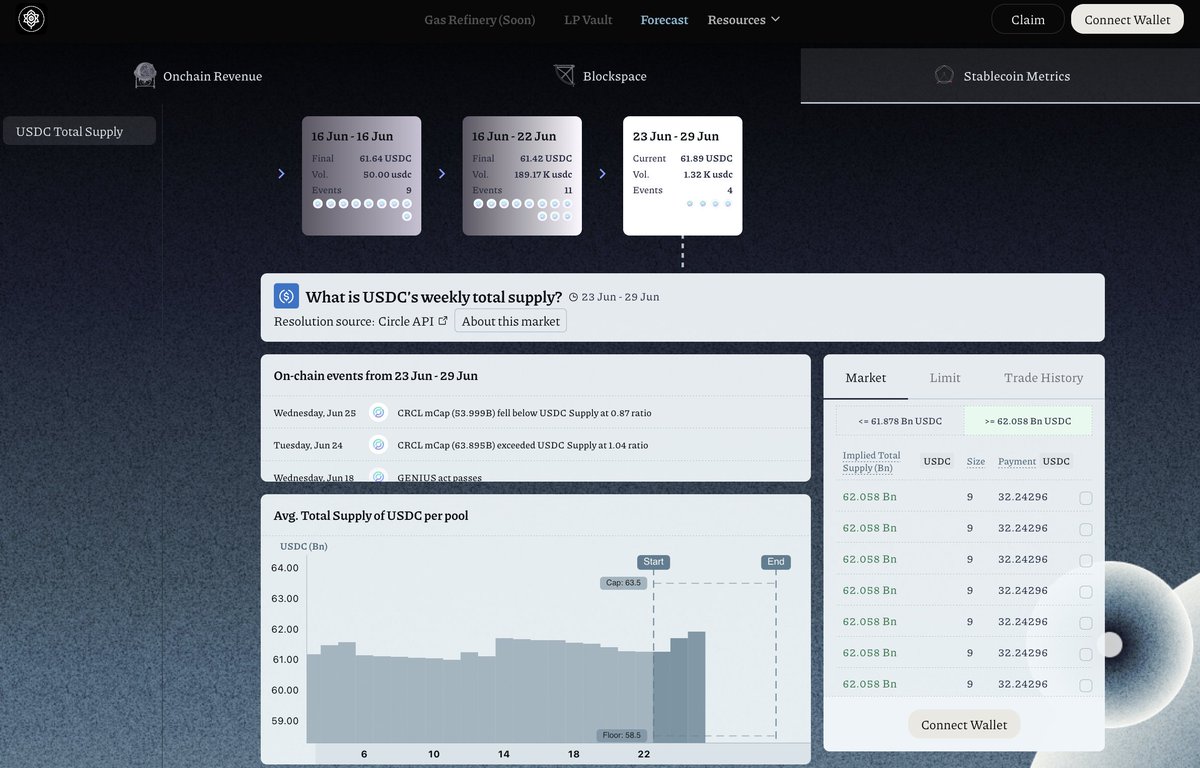Click the Onchain Revenue tab icon
The width and height of the screenshot is (1200, 768).
pyautogui.click(x=145, y=75)
